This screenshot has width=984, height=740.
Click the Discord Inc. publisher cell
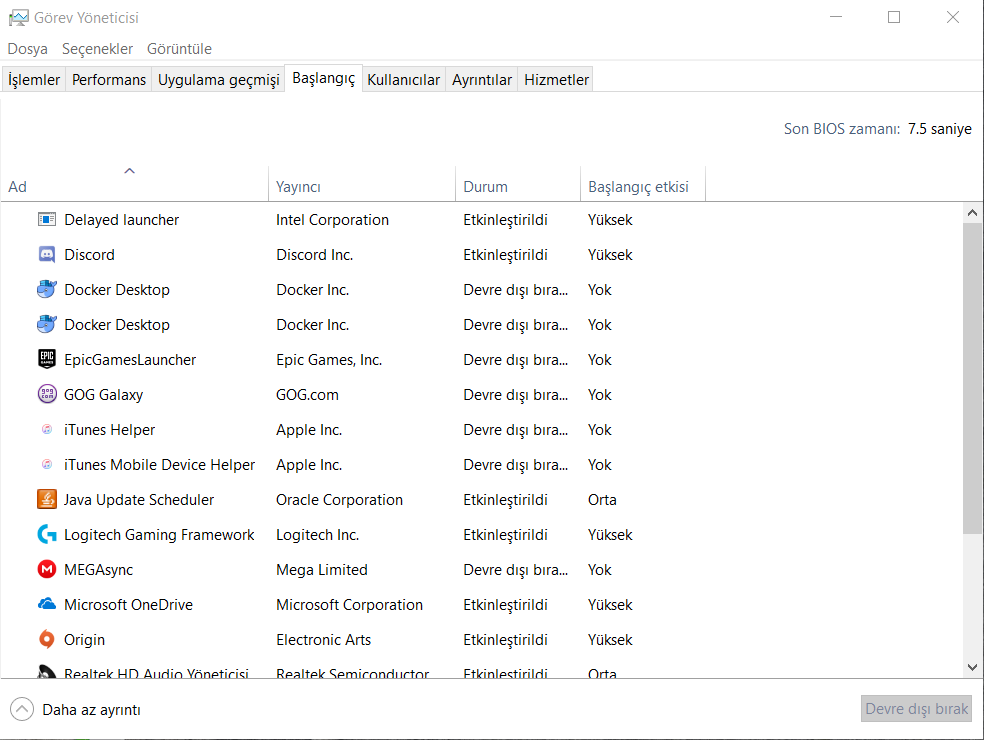315,255
